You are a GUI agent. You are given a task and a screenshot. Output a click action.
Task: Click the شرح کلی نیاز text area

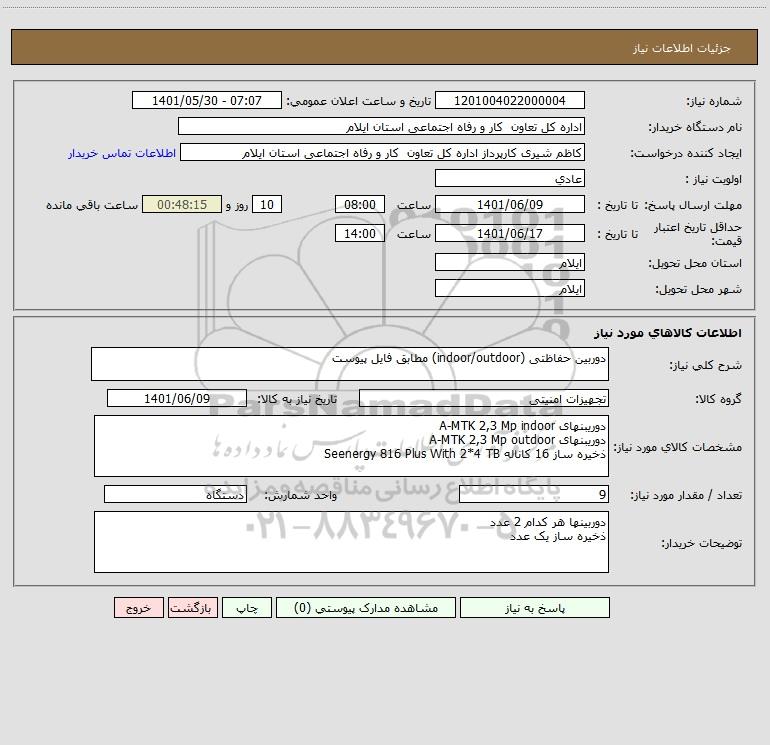(350, 364)
